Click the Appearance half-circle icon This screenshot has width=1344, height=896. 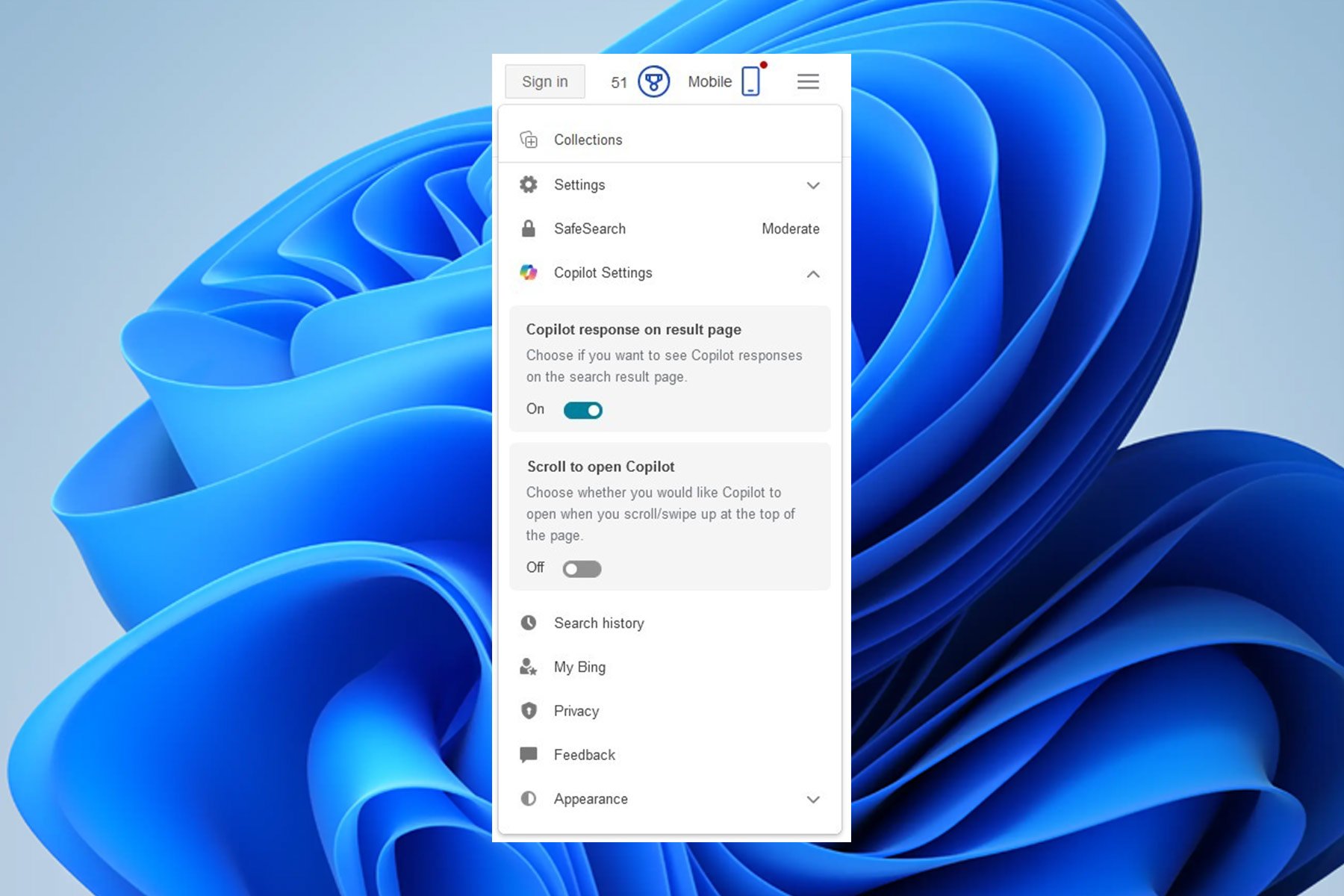coord(529,799)
